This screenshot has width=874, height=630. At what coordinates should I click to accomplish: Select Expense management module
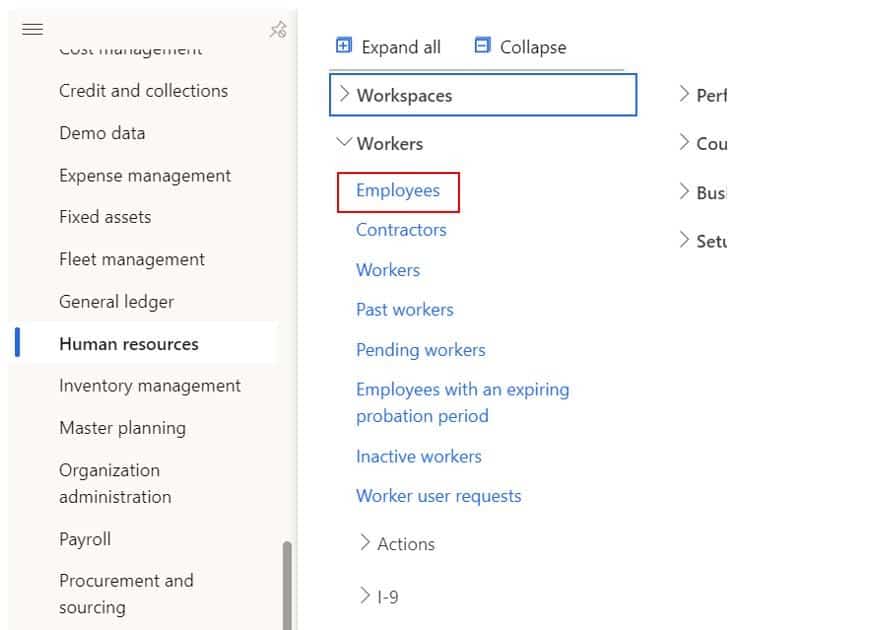click(x=145, y=176)
